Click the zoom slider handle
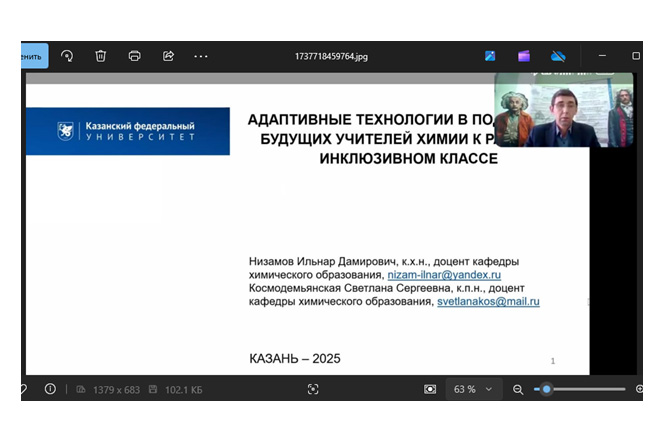 546,389
